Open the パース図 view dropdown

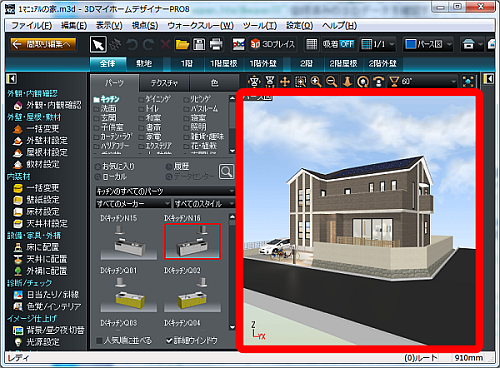428,44
